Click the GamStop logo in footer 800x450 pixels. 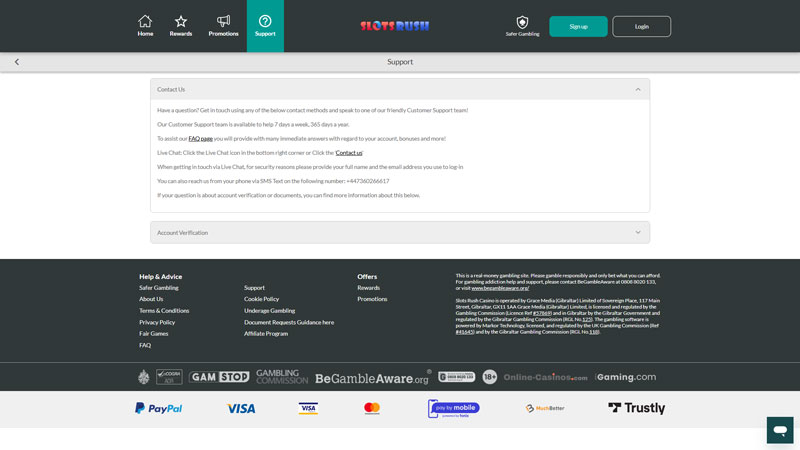tap(219, 377)
